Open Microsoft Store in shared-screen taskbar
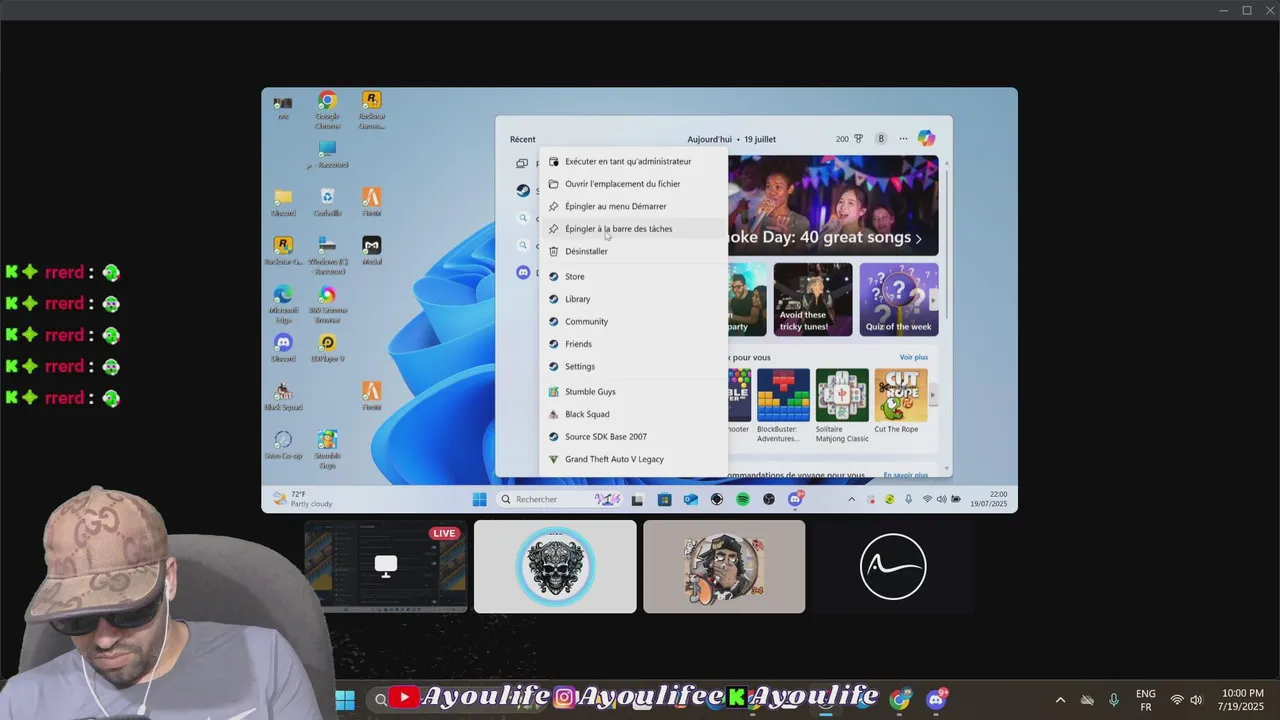 pos(664,499)
